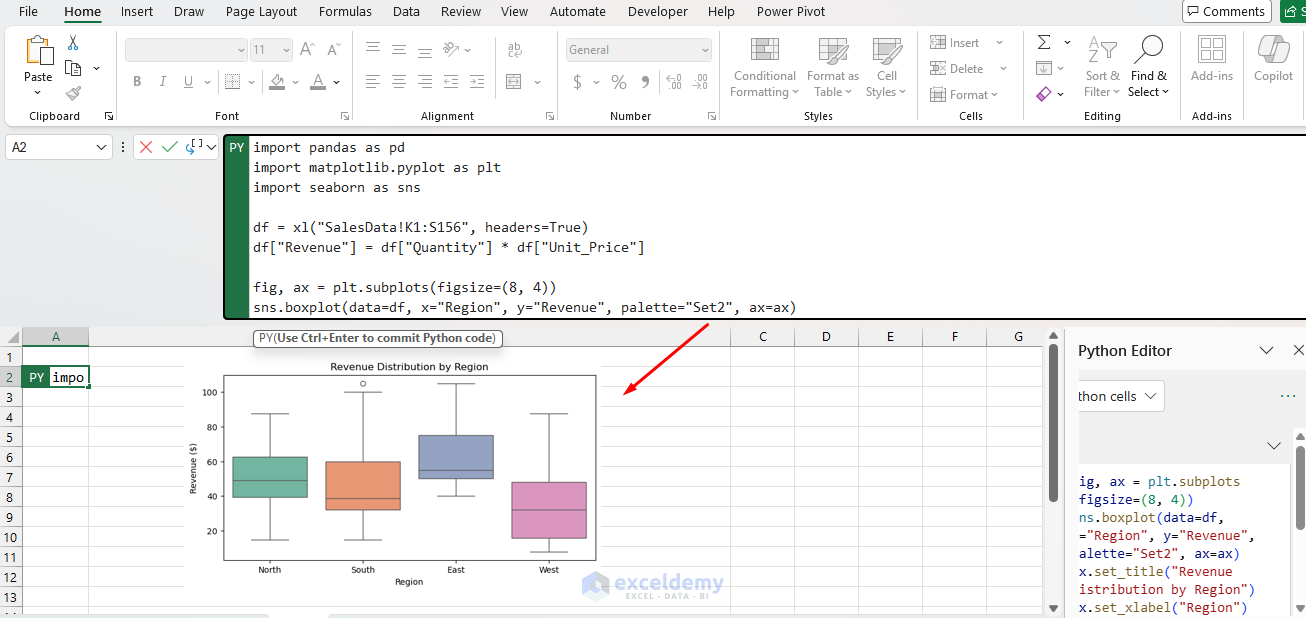Toggle Align Right
The width and height of the screenshot is (1306, 618).
point(425,82)
